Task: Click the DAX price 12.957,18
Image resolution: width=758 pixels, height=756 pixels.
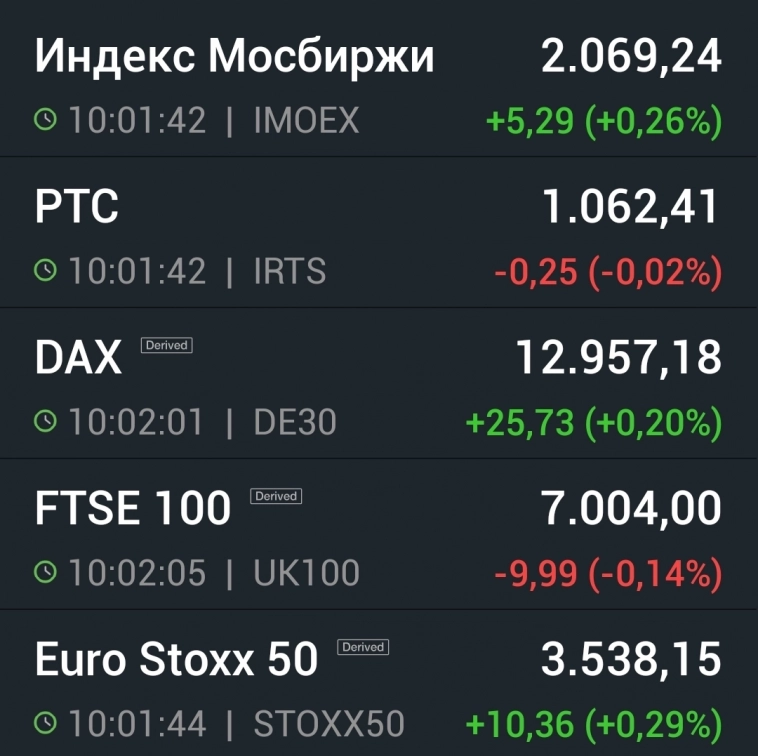Action: click(618, 358)
